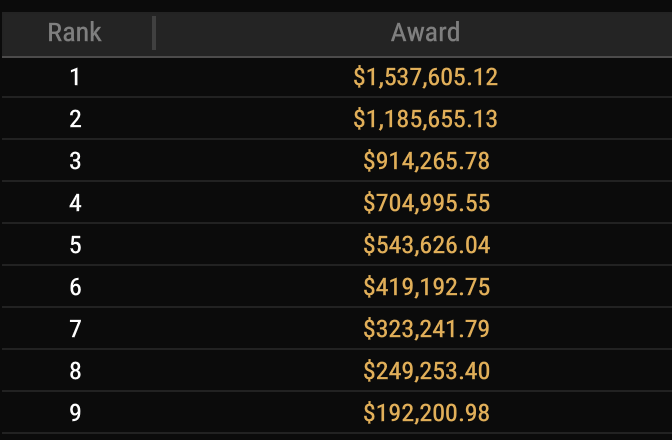Click the $543,626.04 award amount
Viewport: 672px width, 440px height.
coord(426,245)
